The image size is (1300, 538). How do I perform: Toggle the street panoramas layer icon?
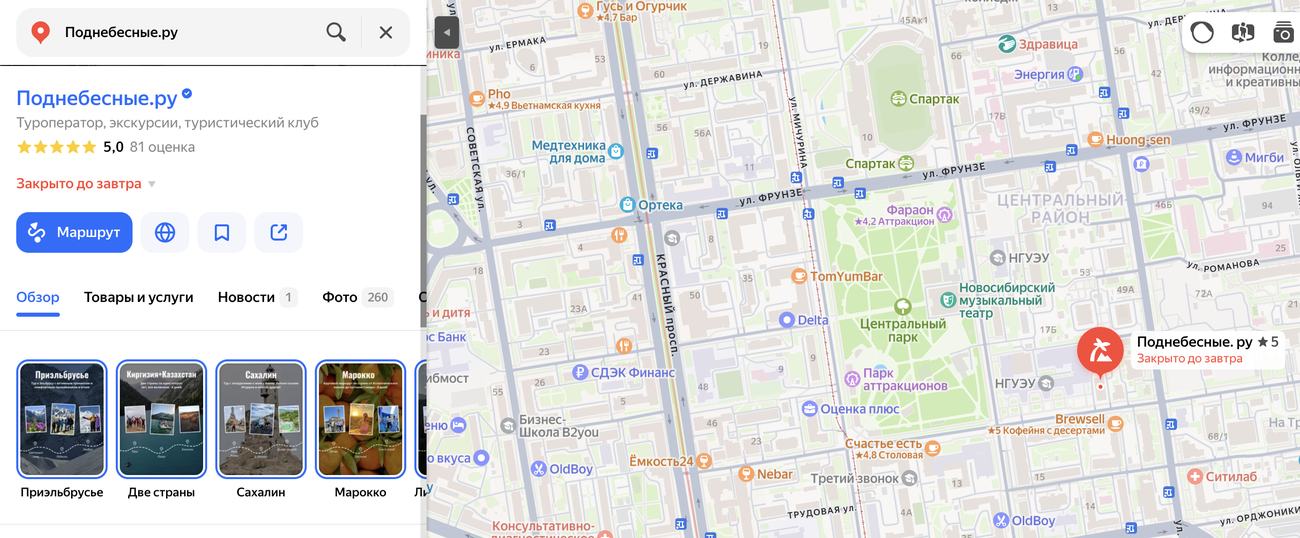click(1243, 32)
